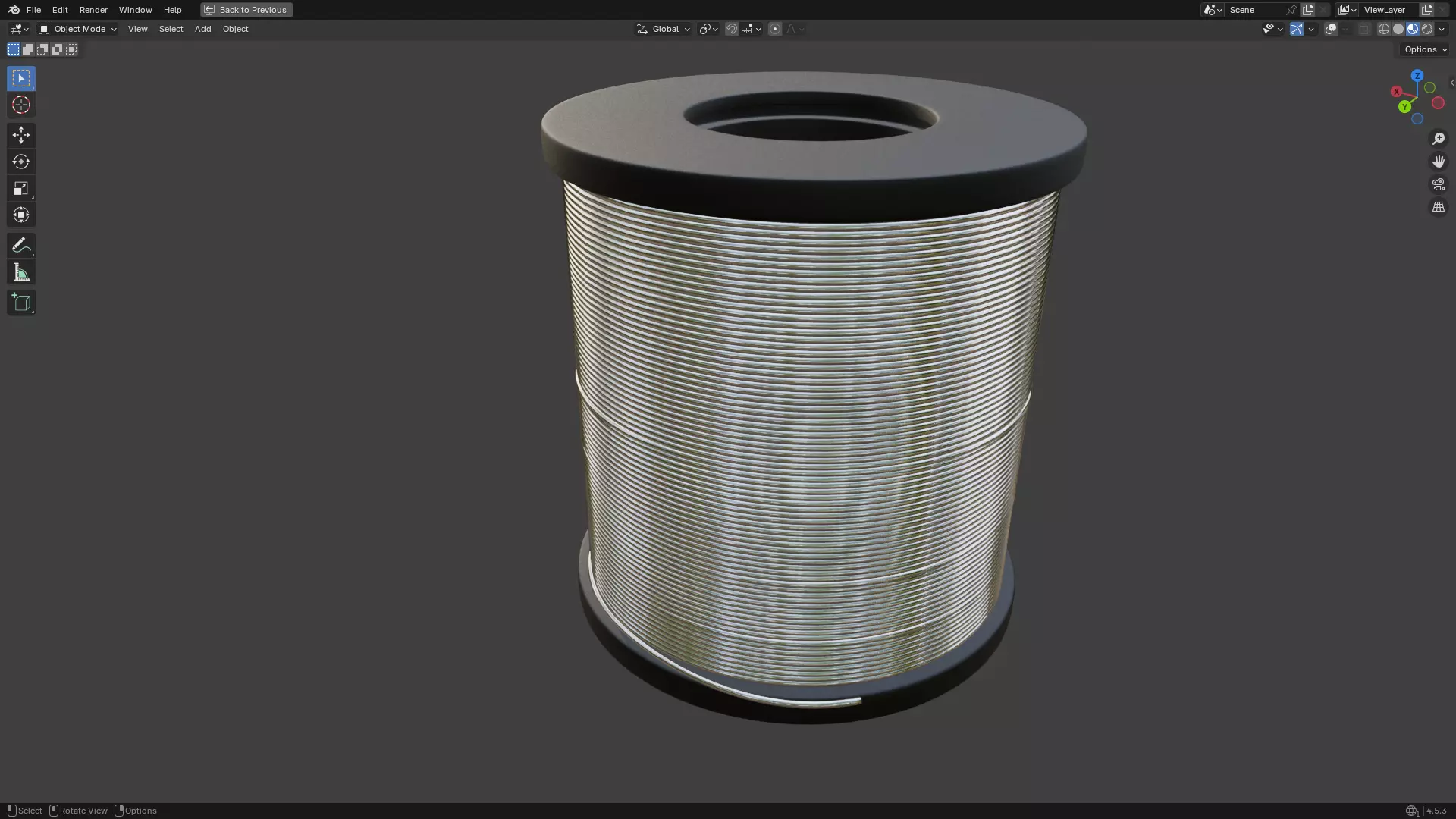Select the Add Cube tool
The image size is (1456, 819).
coord(21,302)
